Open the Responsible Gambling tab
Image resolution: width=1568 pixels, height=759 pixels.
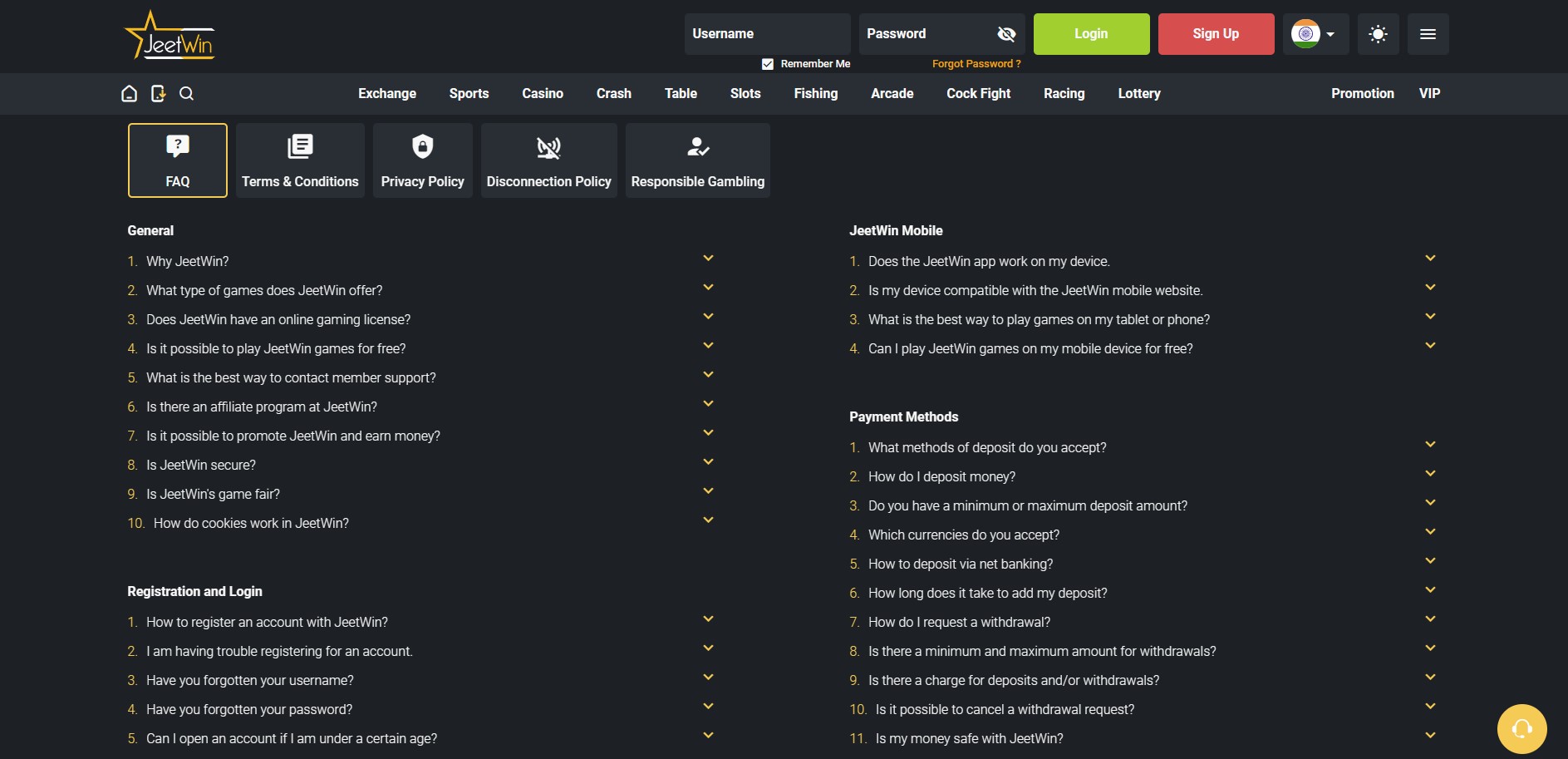tap(698, 160)
